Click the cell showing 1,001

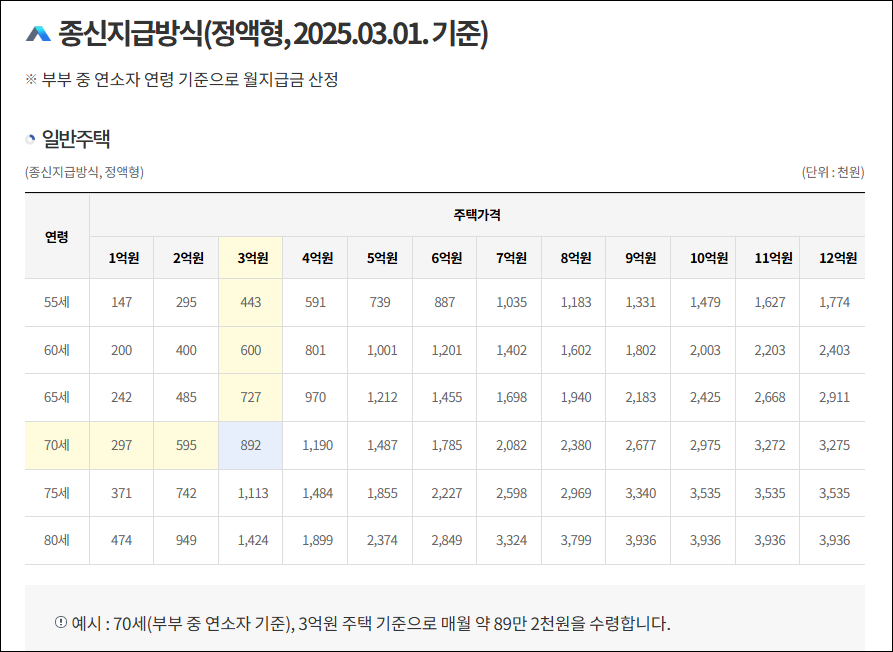382,350
